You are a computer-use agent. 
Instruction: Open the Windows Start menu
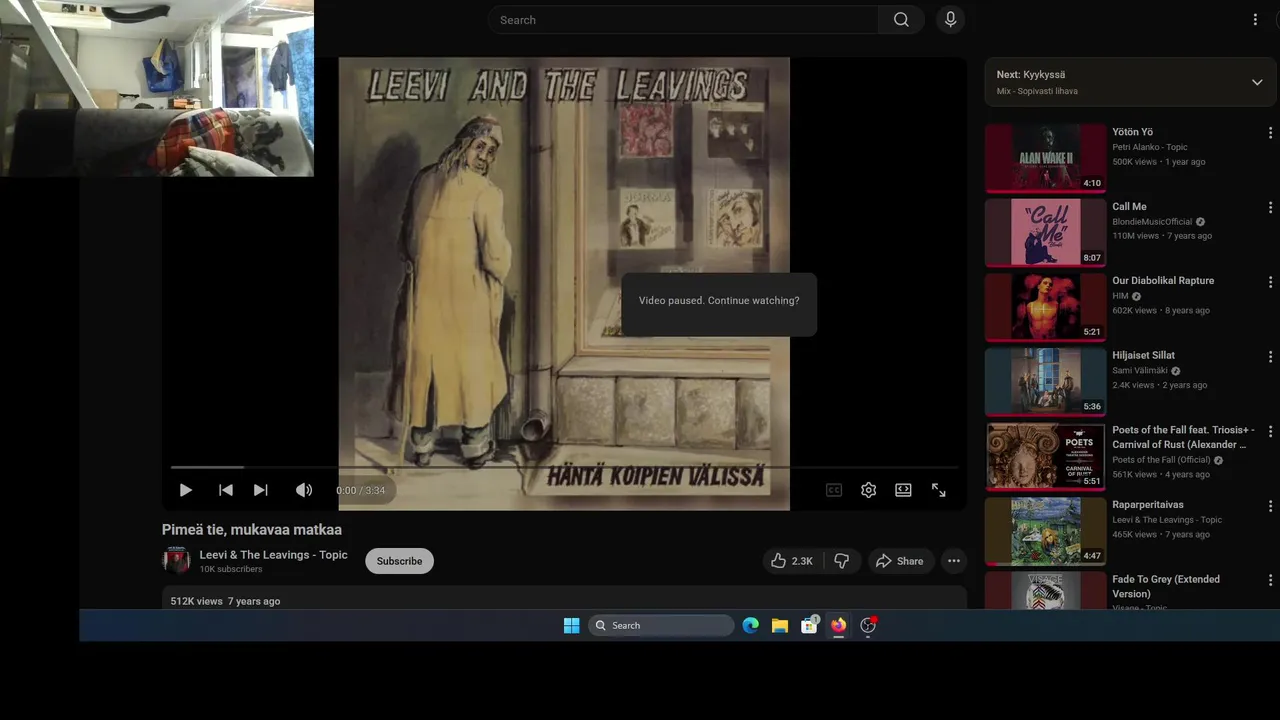(572, 626)
